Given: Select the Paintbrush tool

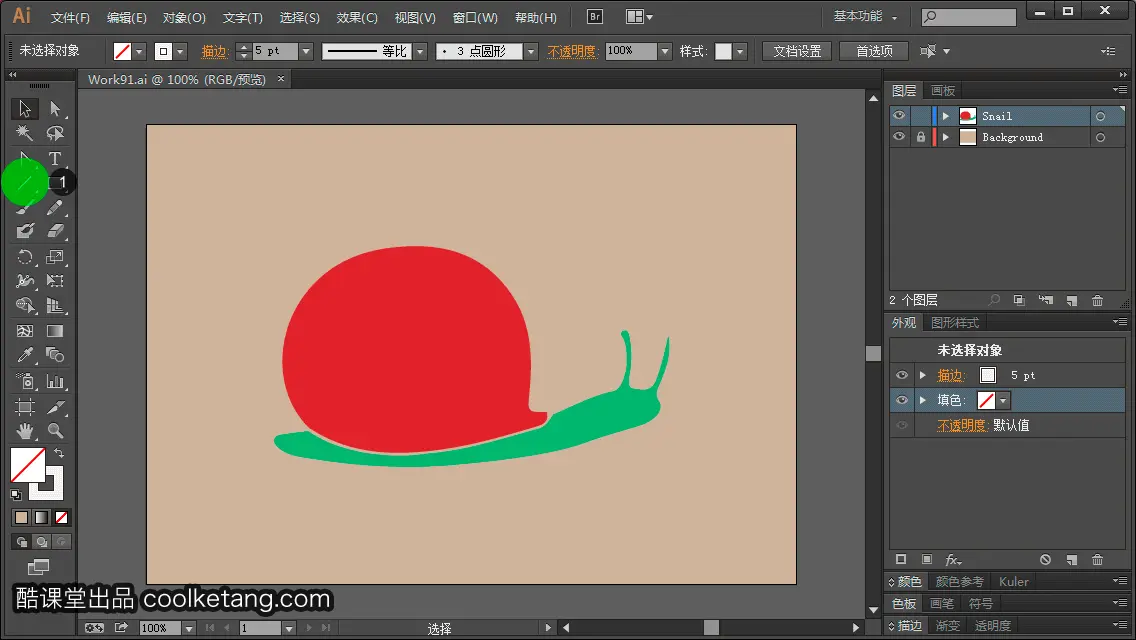Looking at the screenshot, I should [25, 208].
